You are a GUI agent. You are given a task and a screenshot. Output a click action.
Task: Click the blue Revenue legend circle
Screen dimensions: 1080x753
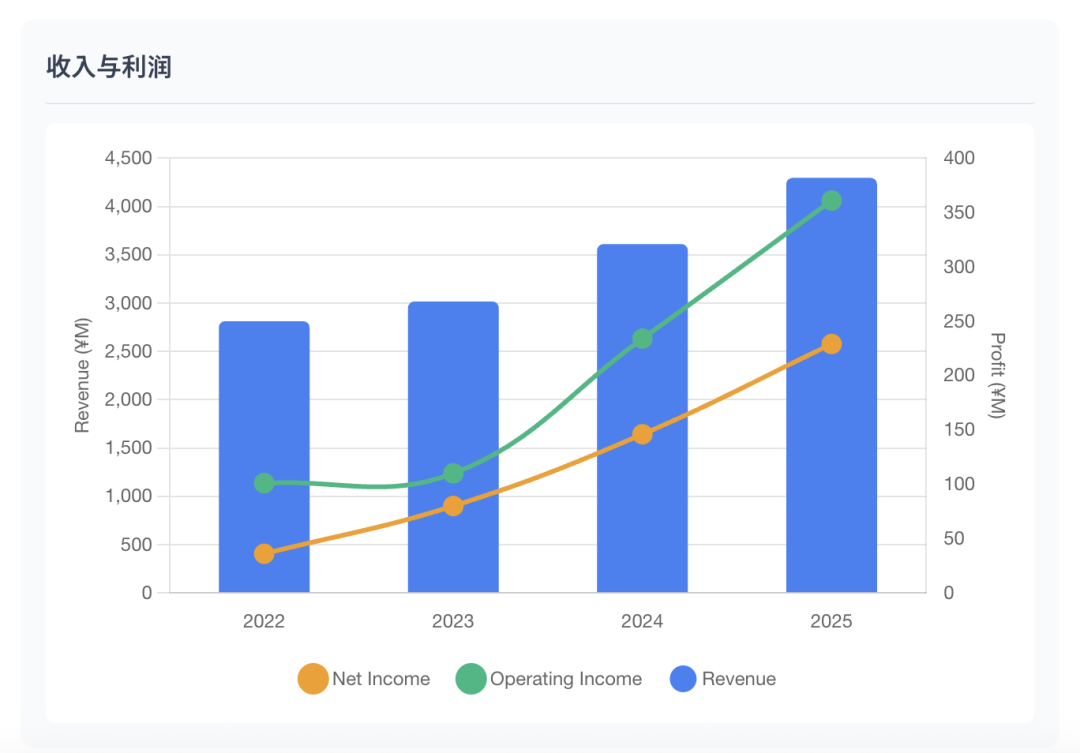pyautogui.click(x=682, y=679)
